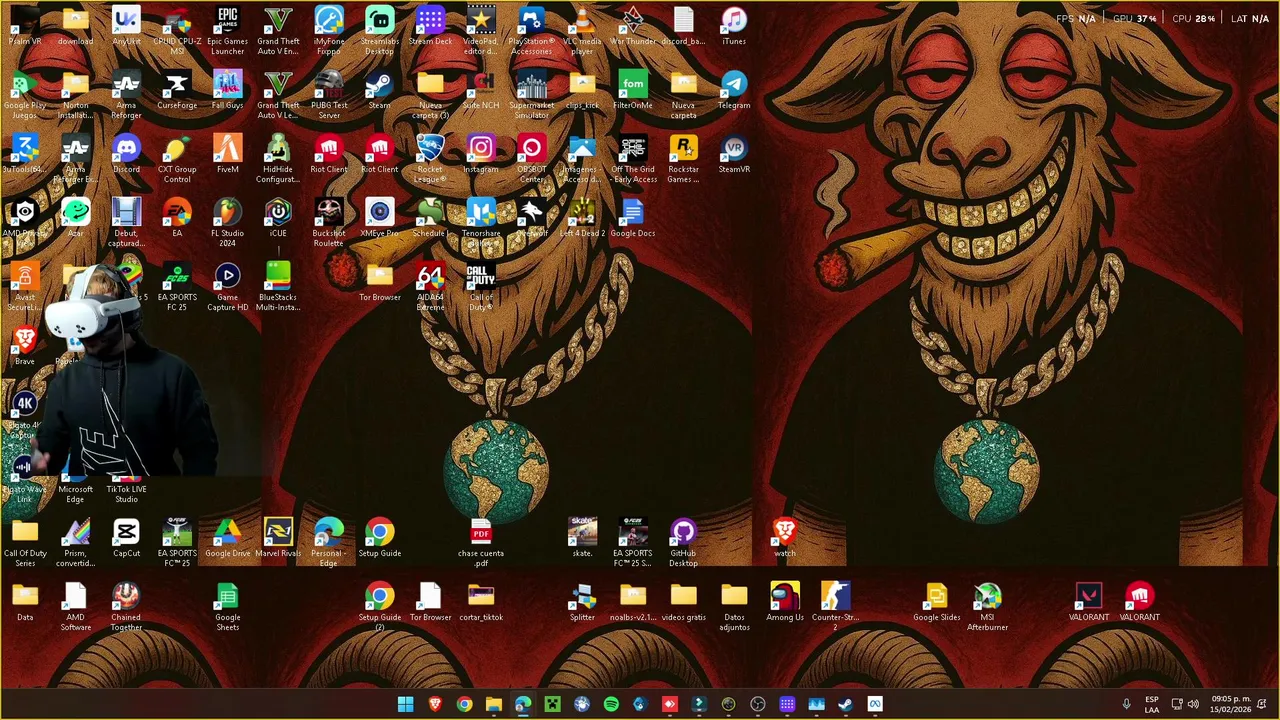1280x720 pixels.
Task: Open volume control in system tray
Action: (x=1193, y=704)
